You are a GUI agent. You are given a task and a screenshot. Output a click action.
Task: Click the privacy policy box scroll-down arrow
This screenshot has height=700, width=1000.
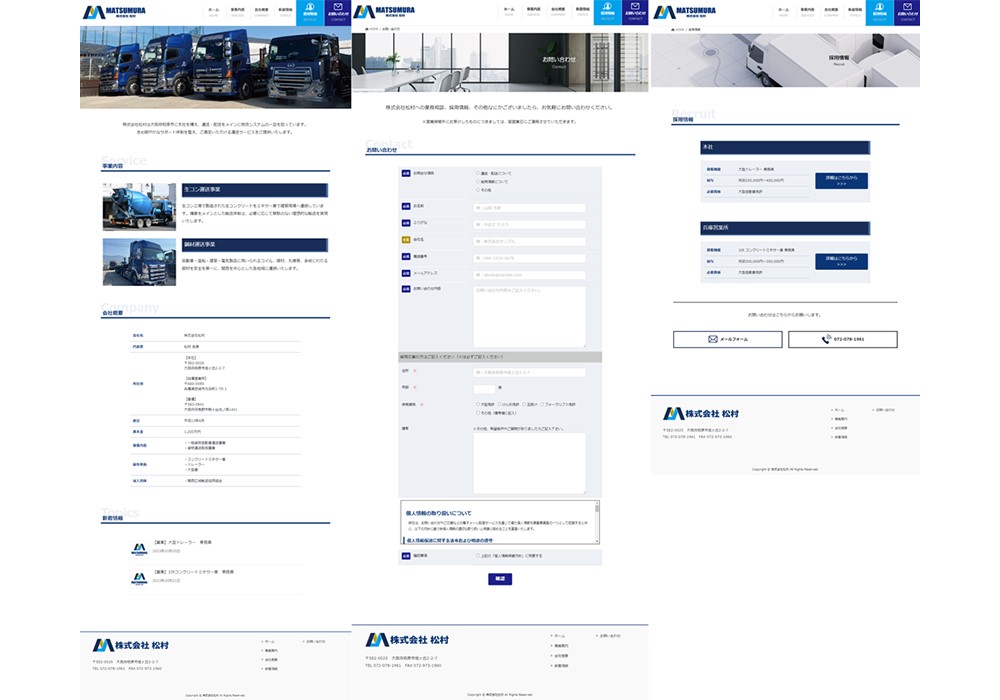coord(597,542)
